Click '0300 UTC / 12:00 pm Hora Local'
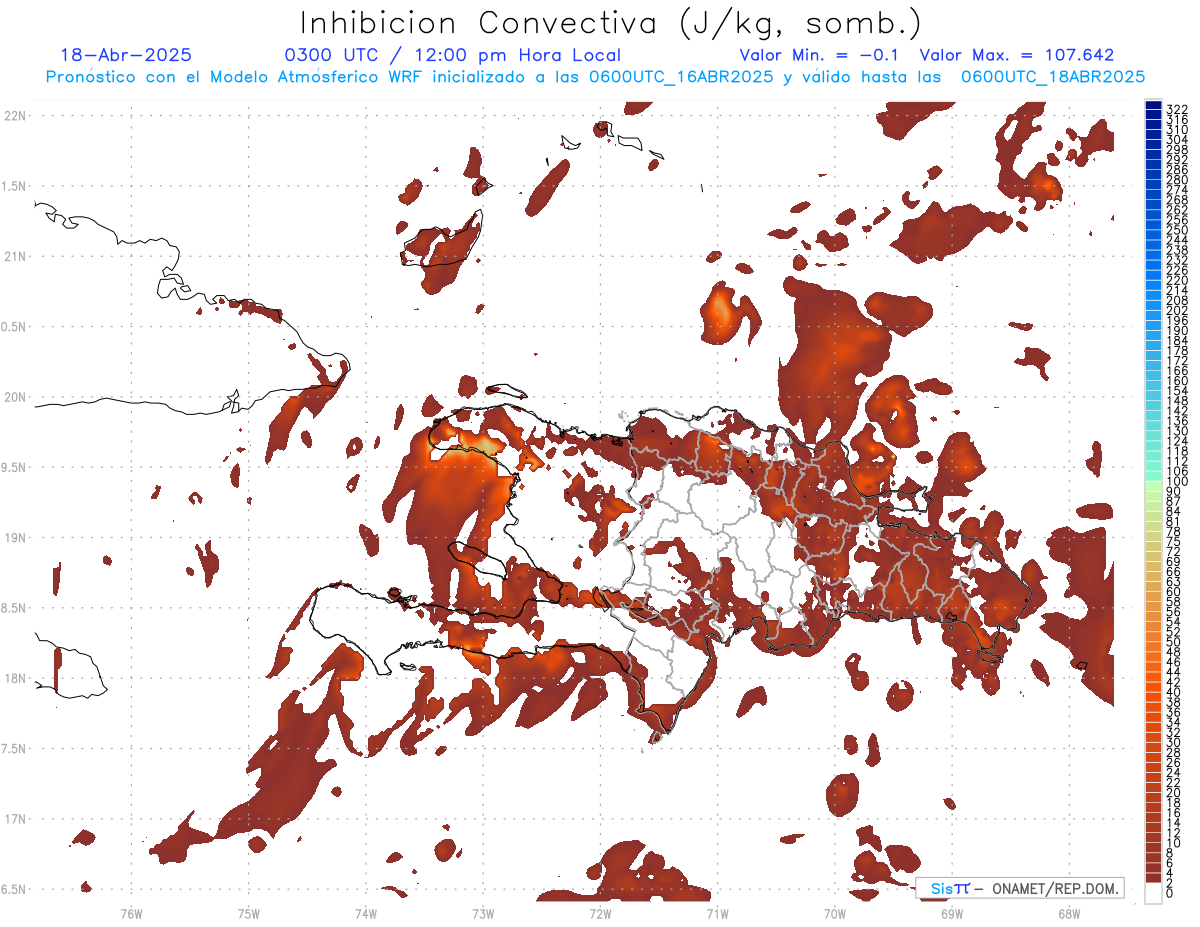 (453, 56)
